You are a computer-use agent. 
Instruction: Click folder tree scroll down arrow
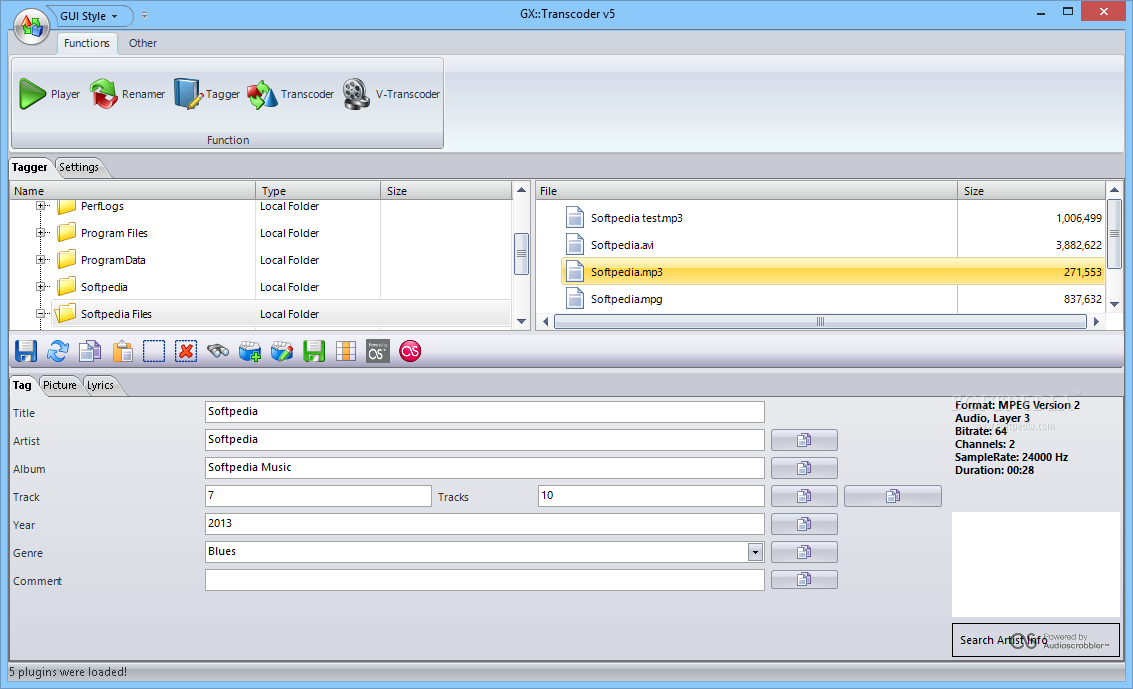pyautogui.click(x=521, y=321)
